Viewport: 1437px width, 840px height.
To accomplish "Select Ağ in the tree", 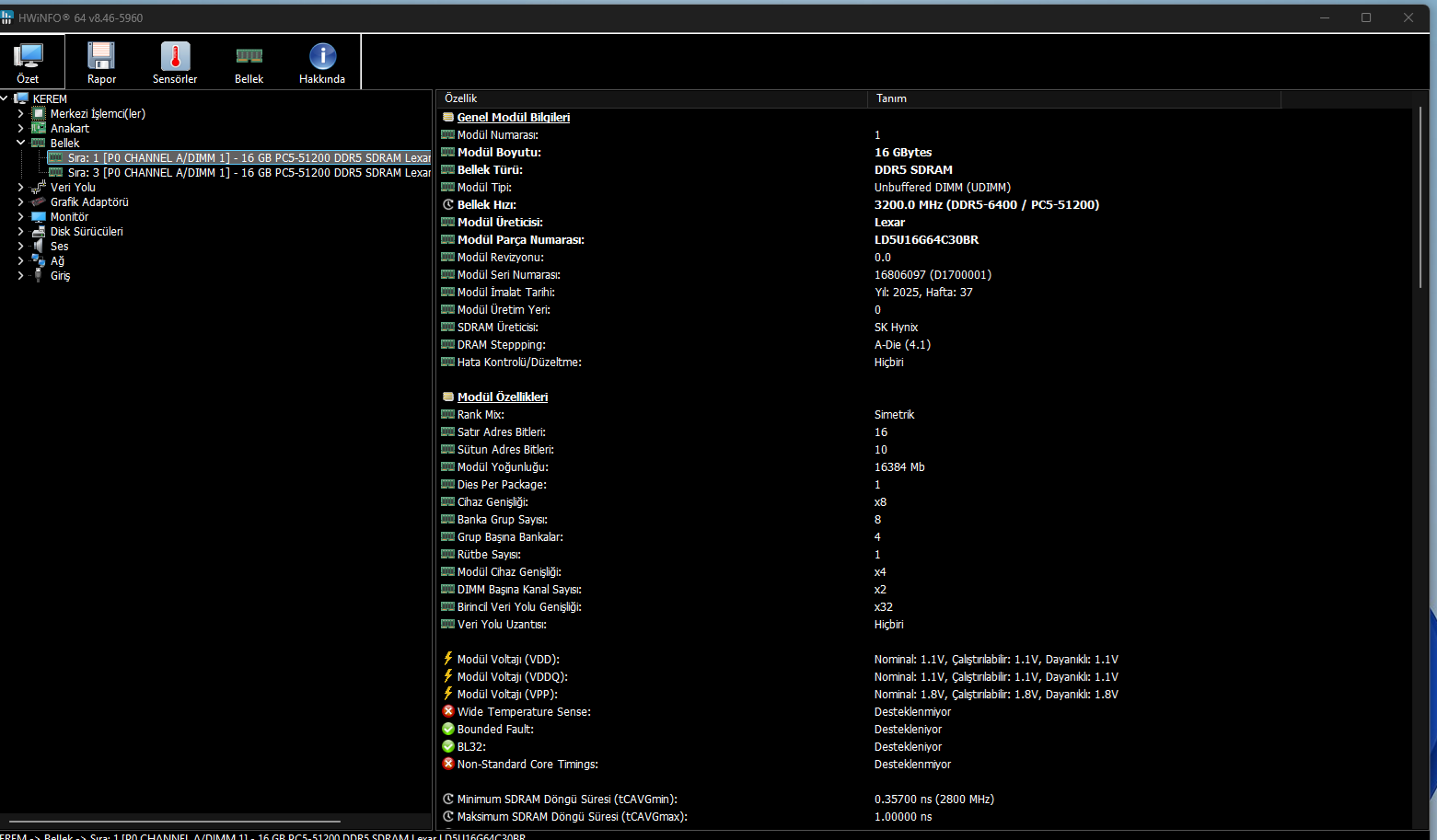I will [57, 260].
